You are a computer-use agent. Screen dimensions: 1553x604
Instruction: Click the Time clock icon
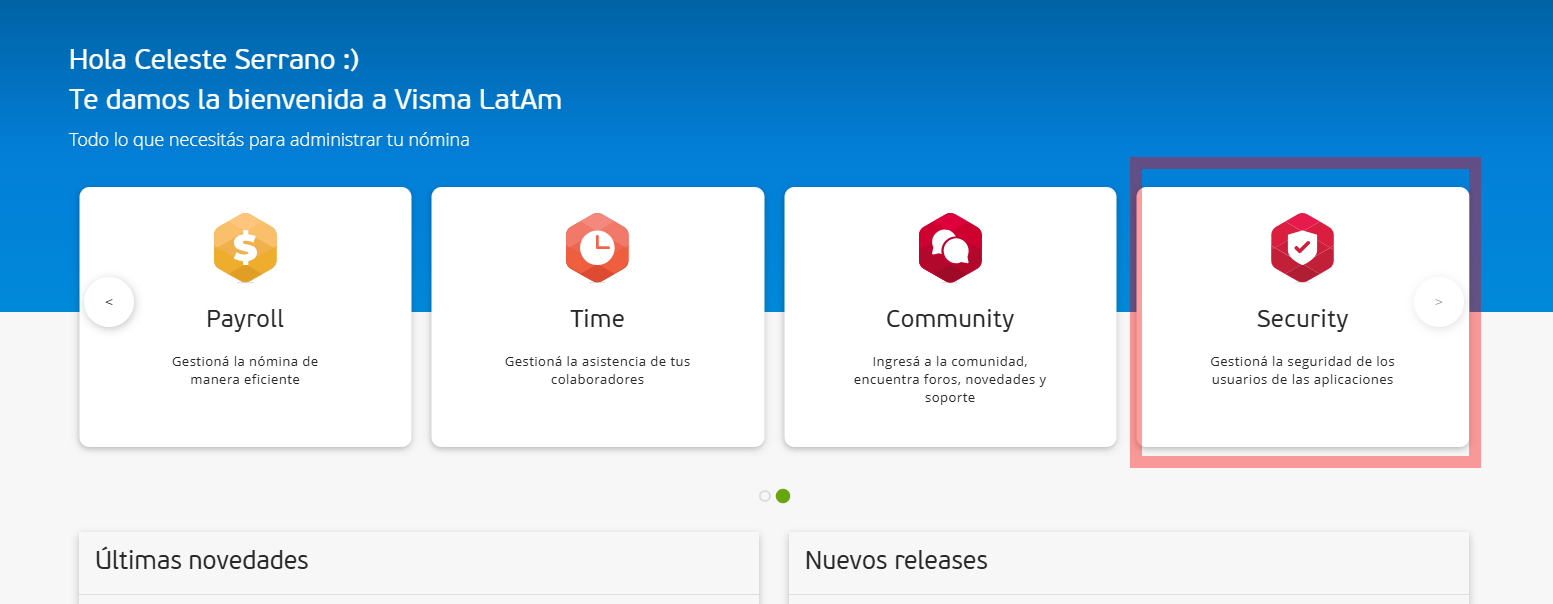597,247
